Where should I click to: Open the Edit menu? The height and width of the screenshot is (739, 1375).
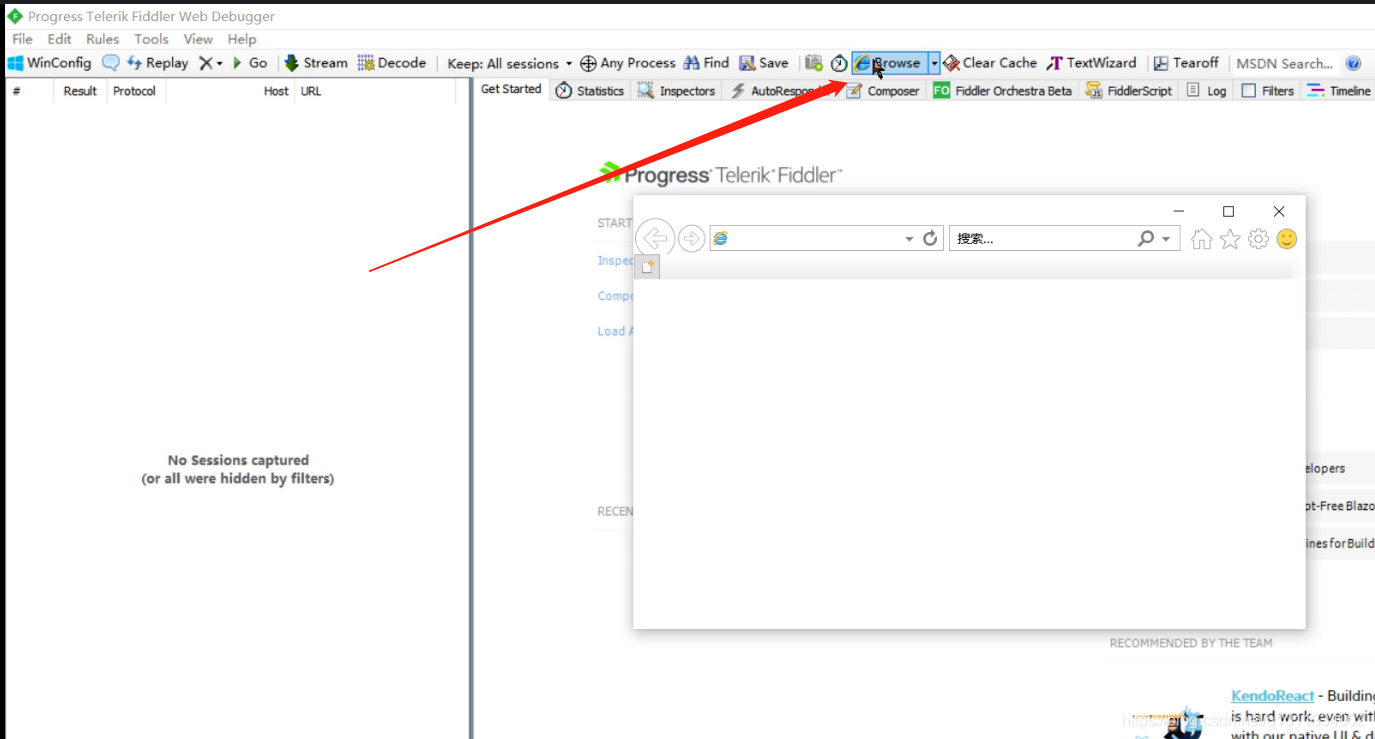pyautogui.click(x=60, y=39)
